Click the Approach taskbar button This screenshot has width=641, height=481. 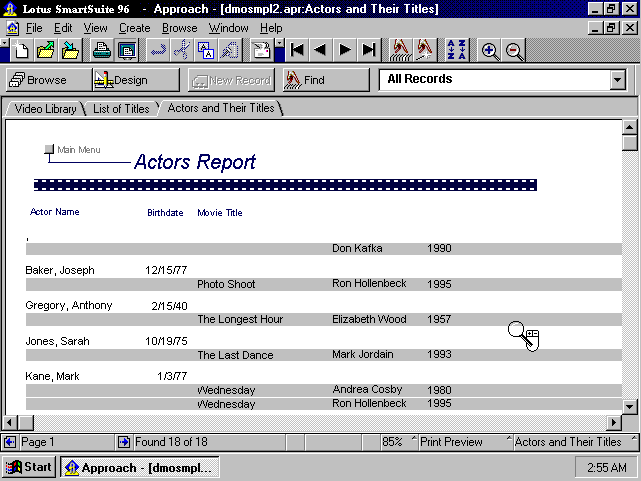coord(140,467)
